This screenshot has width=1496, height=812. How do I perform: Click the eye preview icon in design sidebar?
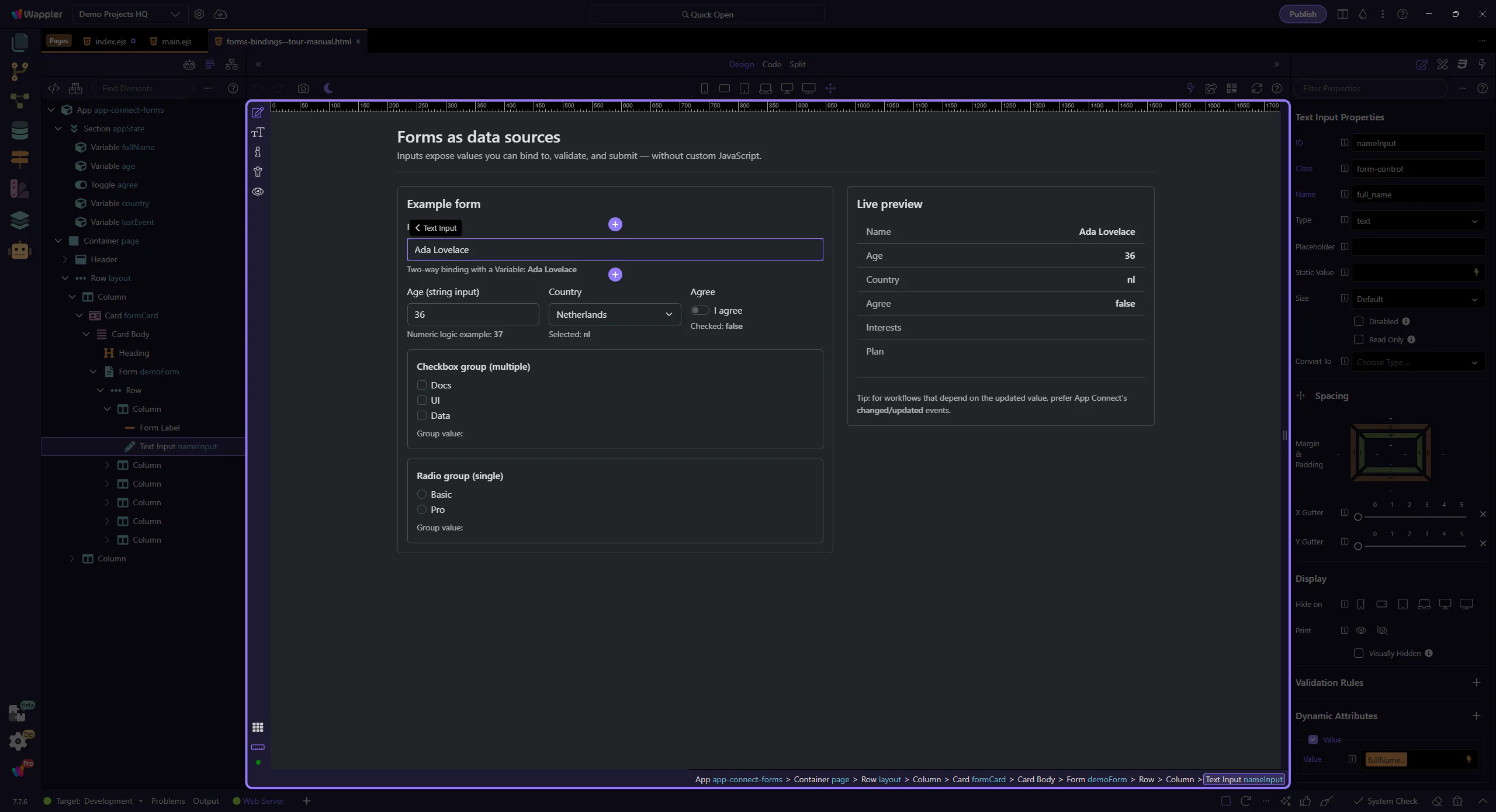coord(258,192)
